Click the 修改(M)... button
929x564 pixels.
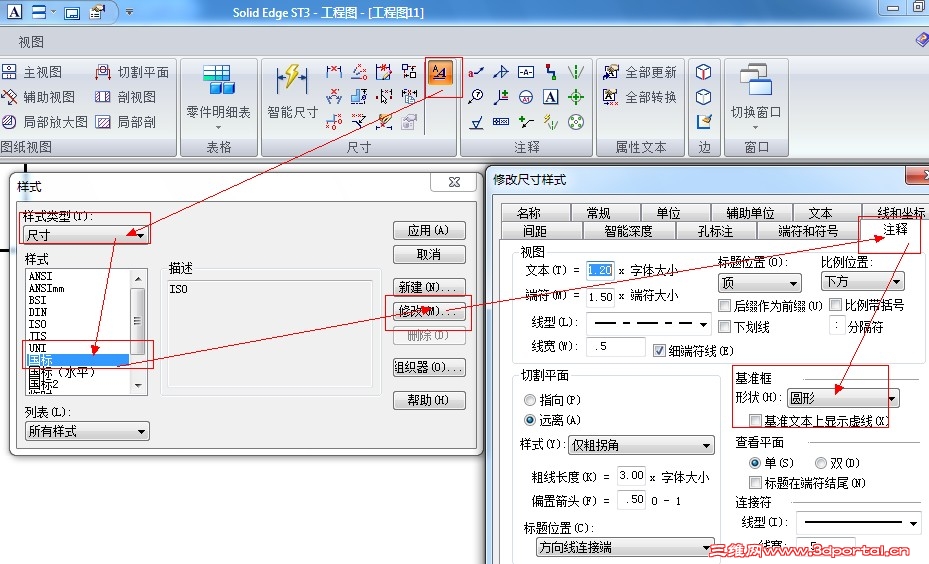pyautogui.click(x=429, y=311)
